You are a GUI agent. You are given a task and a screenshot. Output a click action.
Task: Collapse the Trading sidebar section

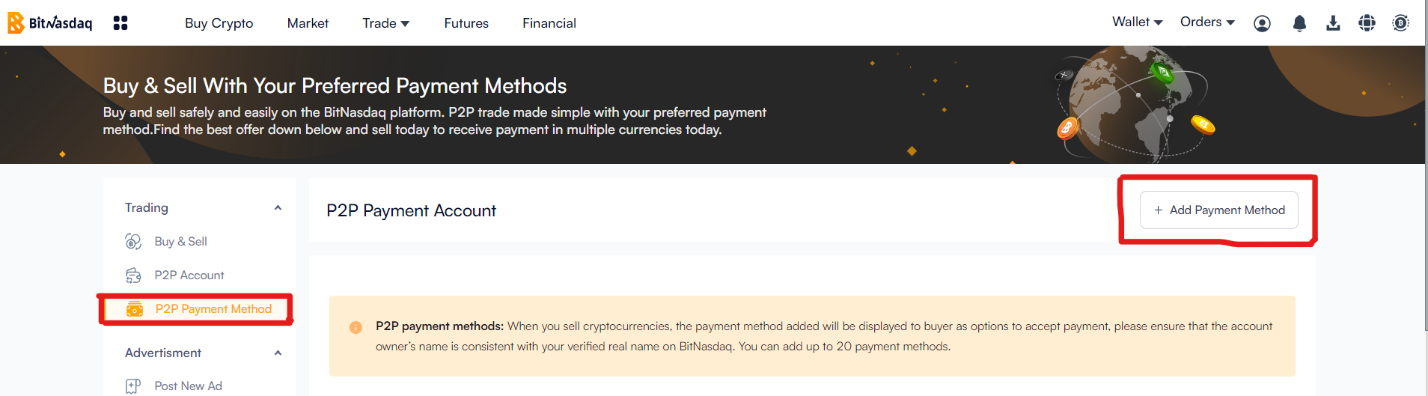(278, 208)
